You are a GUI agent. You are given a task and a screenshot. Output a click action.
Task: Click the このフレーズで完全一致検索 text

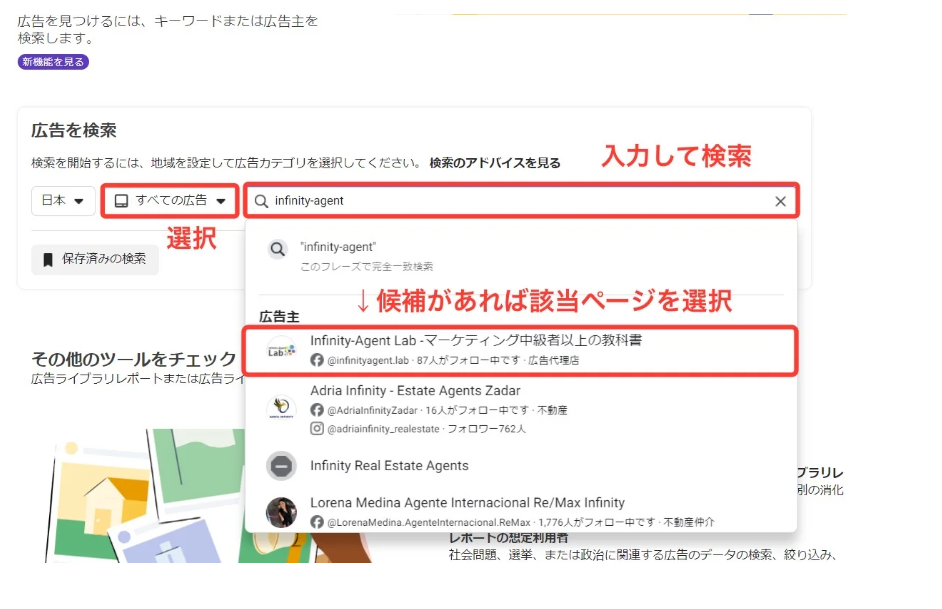click(x=366, y=267)
